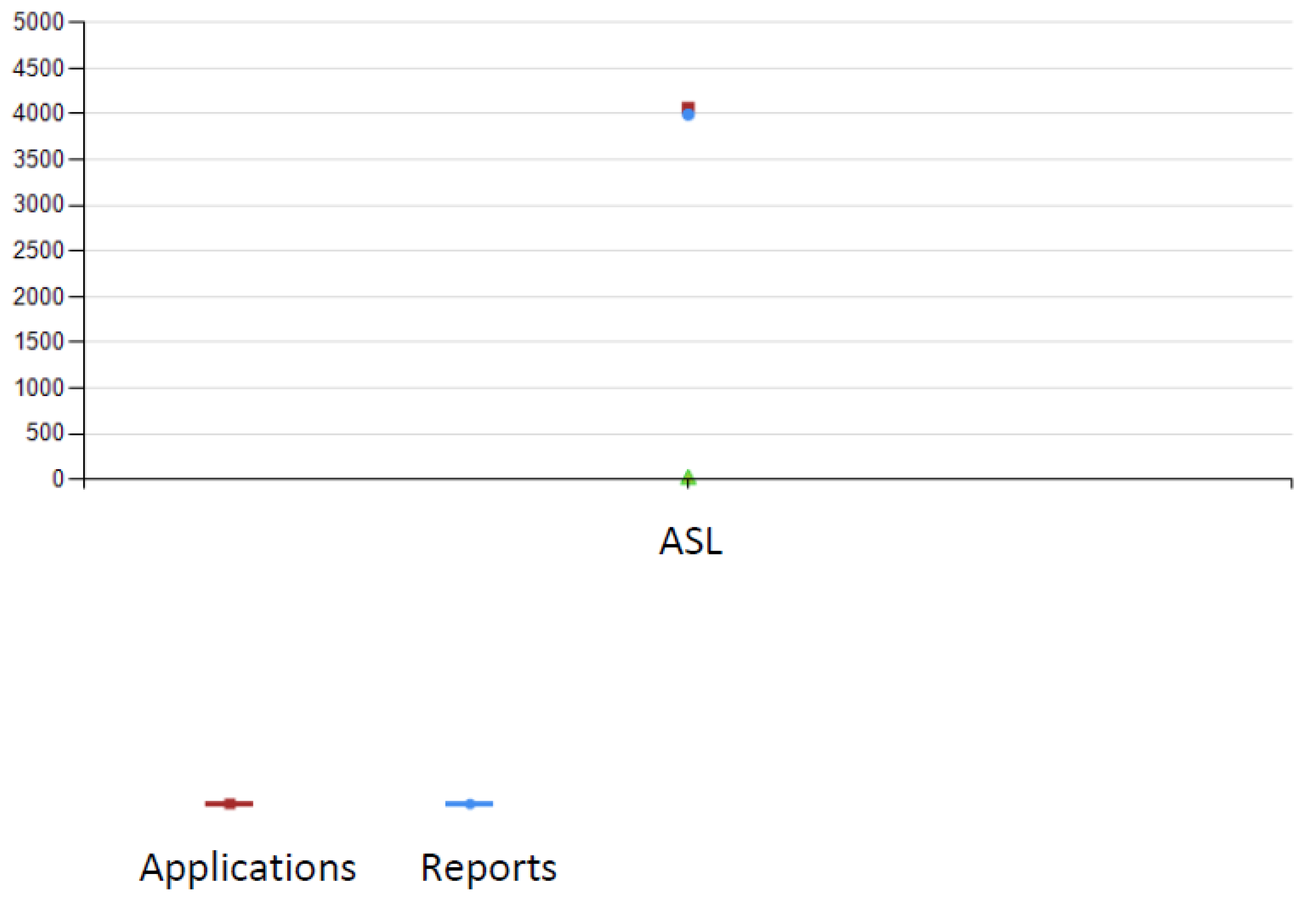The width and height of the screenshot is (1316, 903).
Task: Toggle the Applications series legend label
Action: (248, 867)
